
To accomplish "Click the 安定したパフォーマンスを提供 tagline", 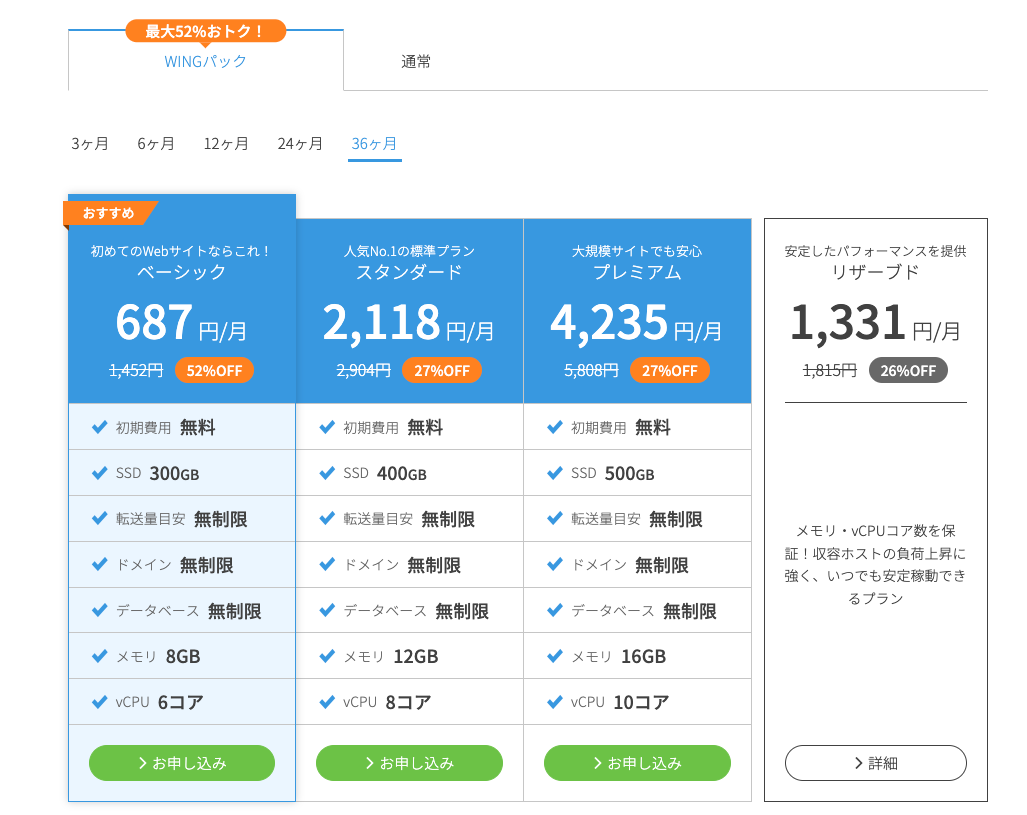I will click(x=876, y=251).
